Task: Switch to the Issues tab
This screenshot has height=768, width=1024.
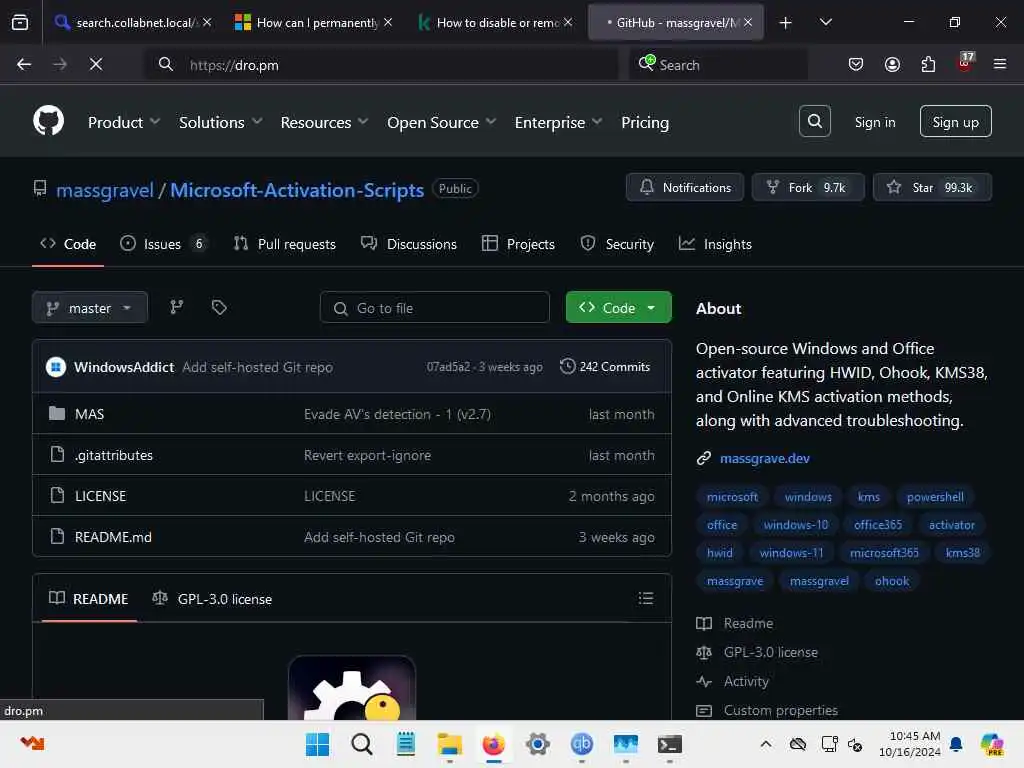Action: tap(164, 244)
